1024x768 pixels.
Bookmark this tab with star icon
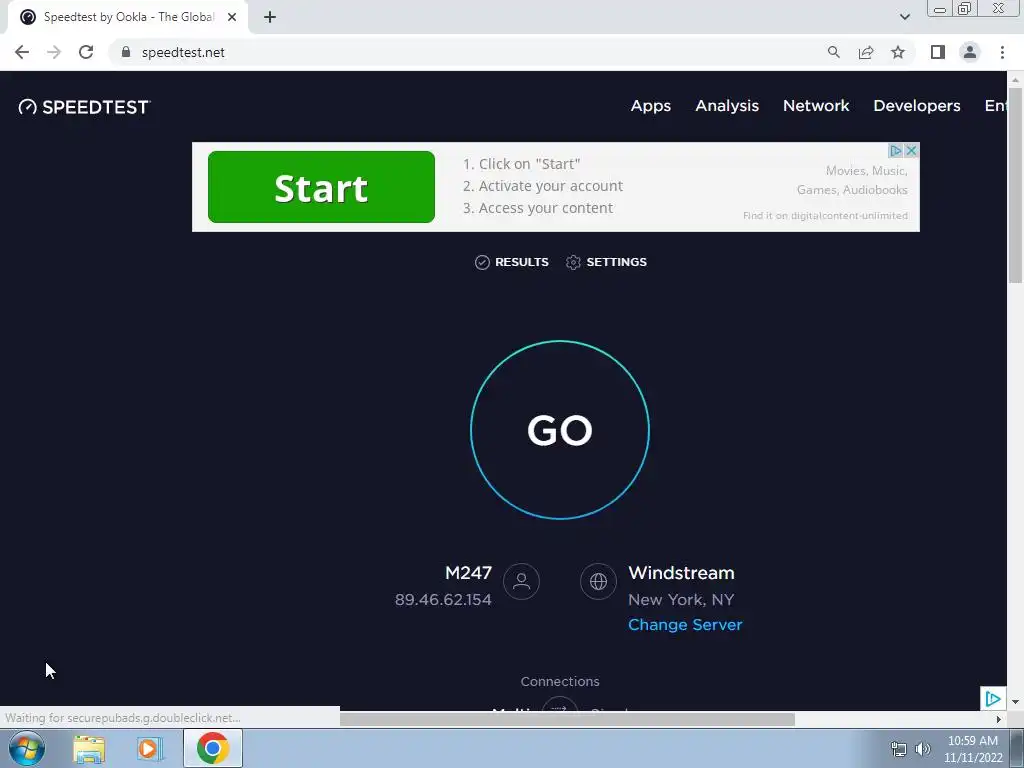pyautogui.click(x=898, y=52)
